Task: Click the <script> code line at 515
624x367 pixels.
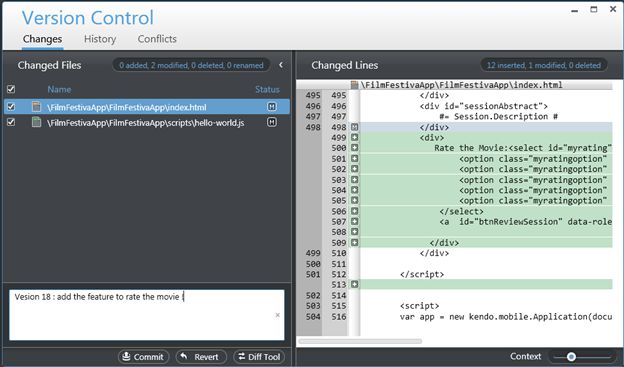Action: point(419,306)
